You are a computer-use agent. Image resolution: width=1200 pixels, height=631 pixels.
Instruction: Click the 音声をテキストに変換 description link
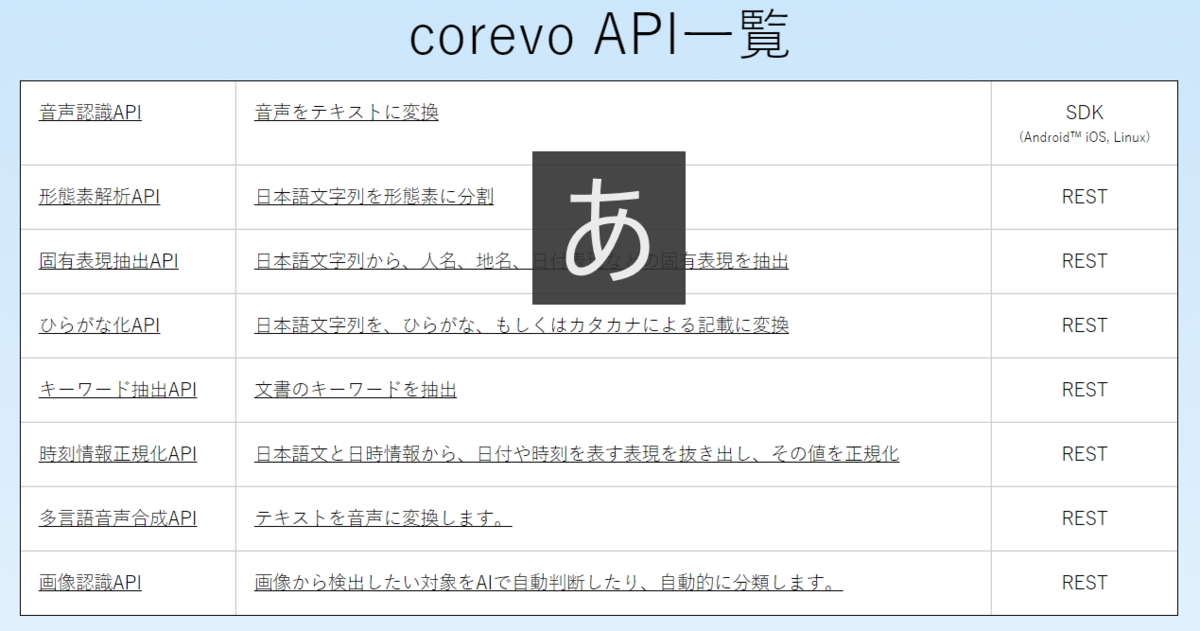(x=346, y=112)
